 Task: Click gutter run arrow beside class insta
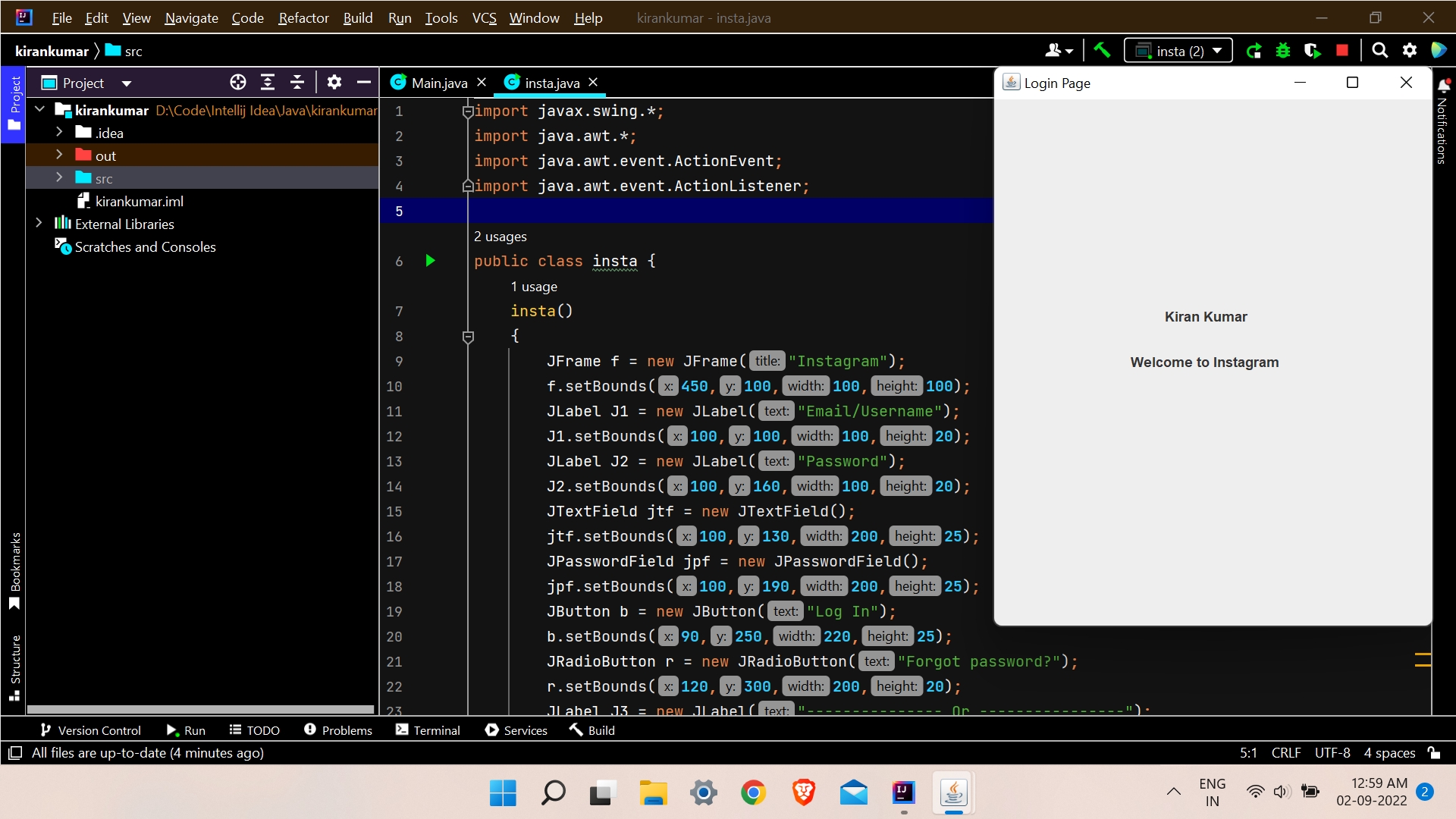(430, 261)
